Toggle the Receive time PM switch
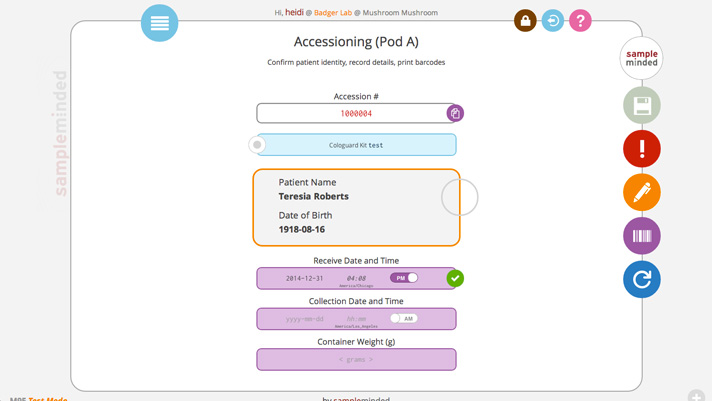This screenshot has height=401, width=712. [x=404, y=278]
